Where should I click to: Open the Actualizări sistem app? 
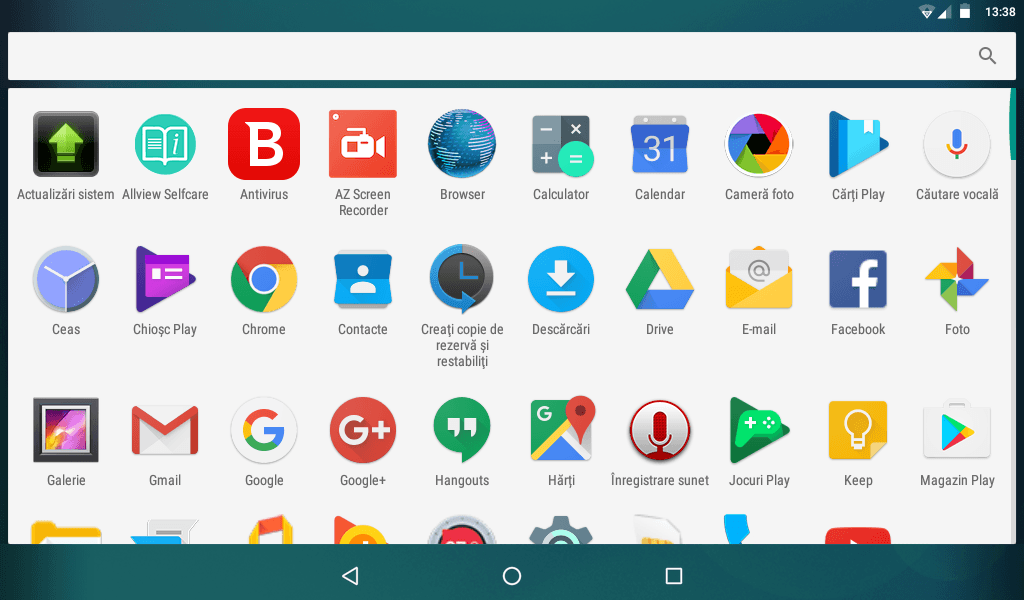click(66, 144)
